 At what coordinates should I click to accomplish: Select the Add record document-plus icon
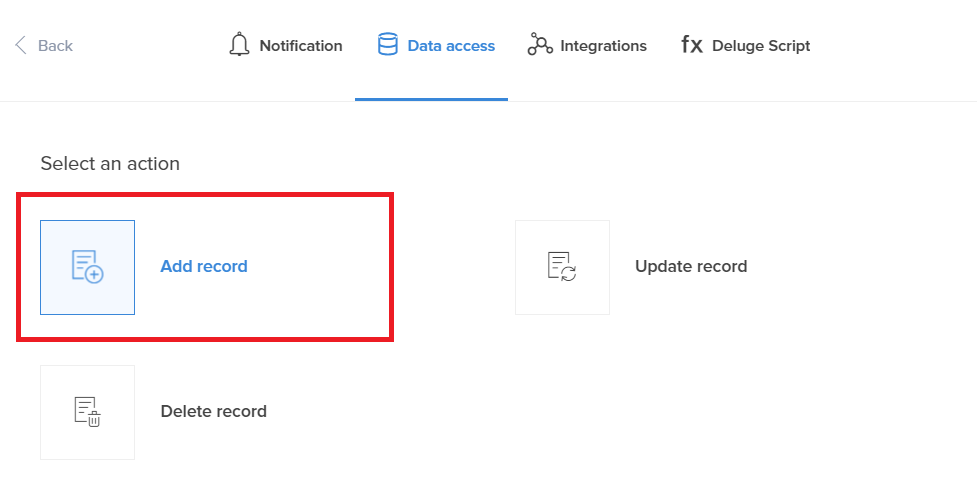87,267
